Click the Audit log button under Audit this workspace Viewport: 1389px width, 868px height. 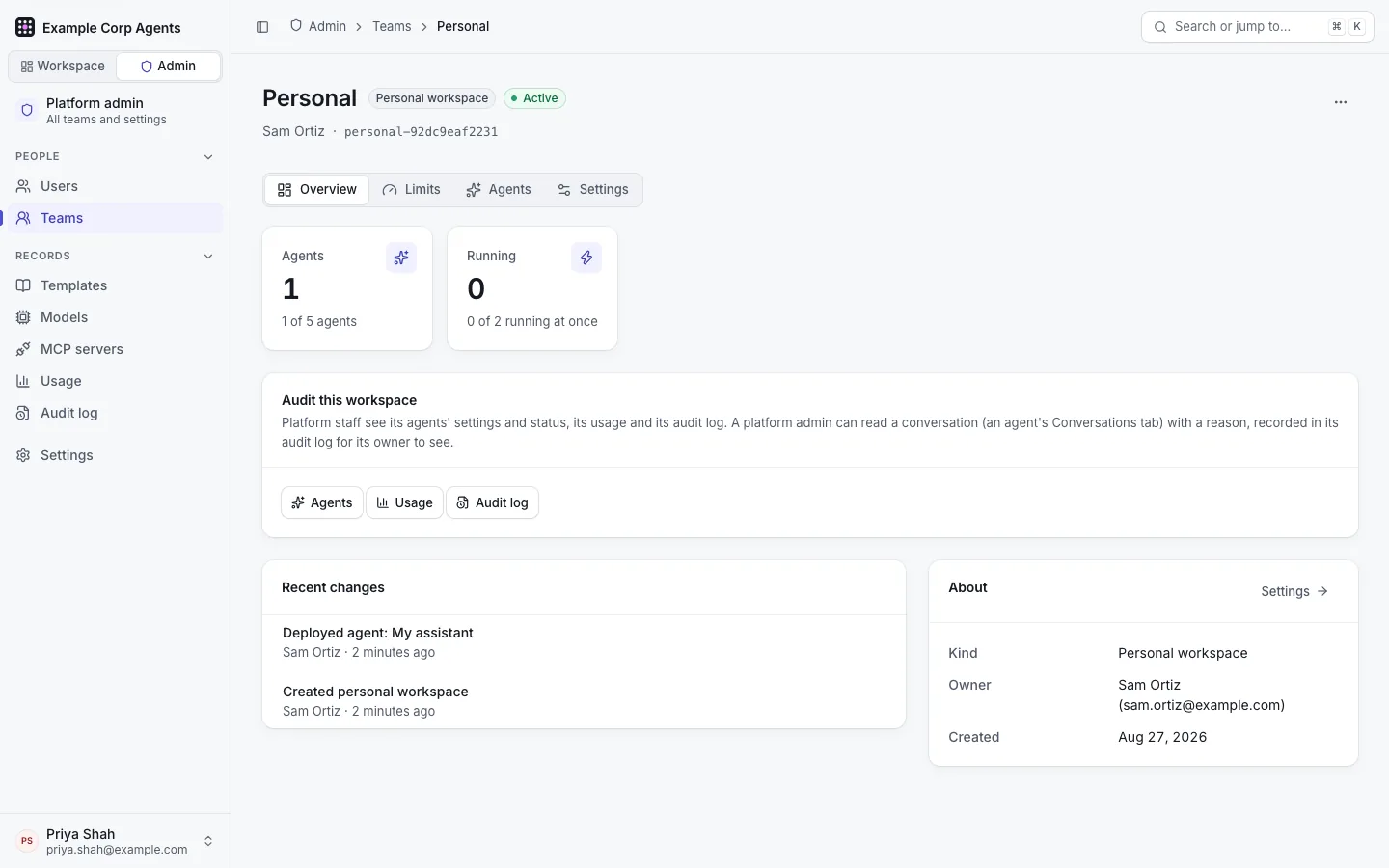pos(492,502)
